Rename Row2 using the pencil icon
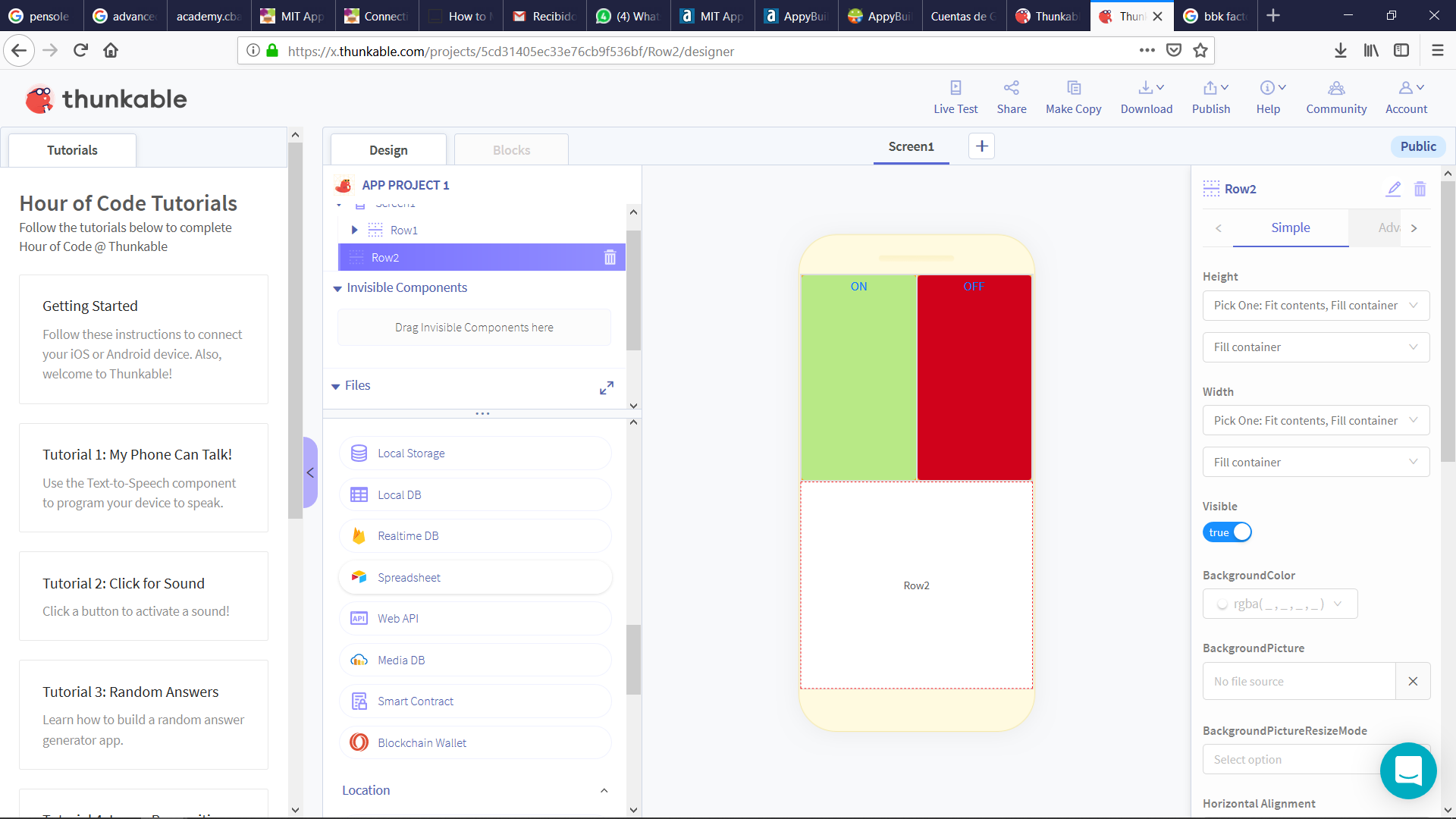The image size is (1456, 819). pos(1394,189)
